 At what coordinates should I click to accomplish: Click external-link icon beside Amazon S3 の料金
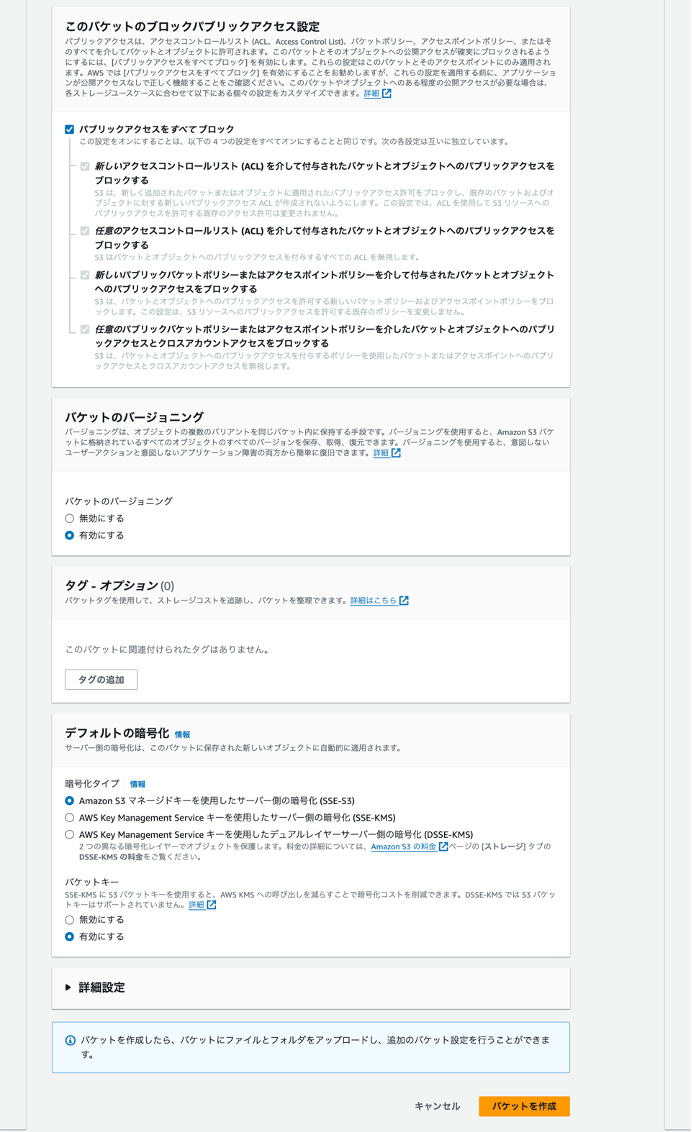point(444,847)
